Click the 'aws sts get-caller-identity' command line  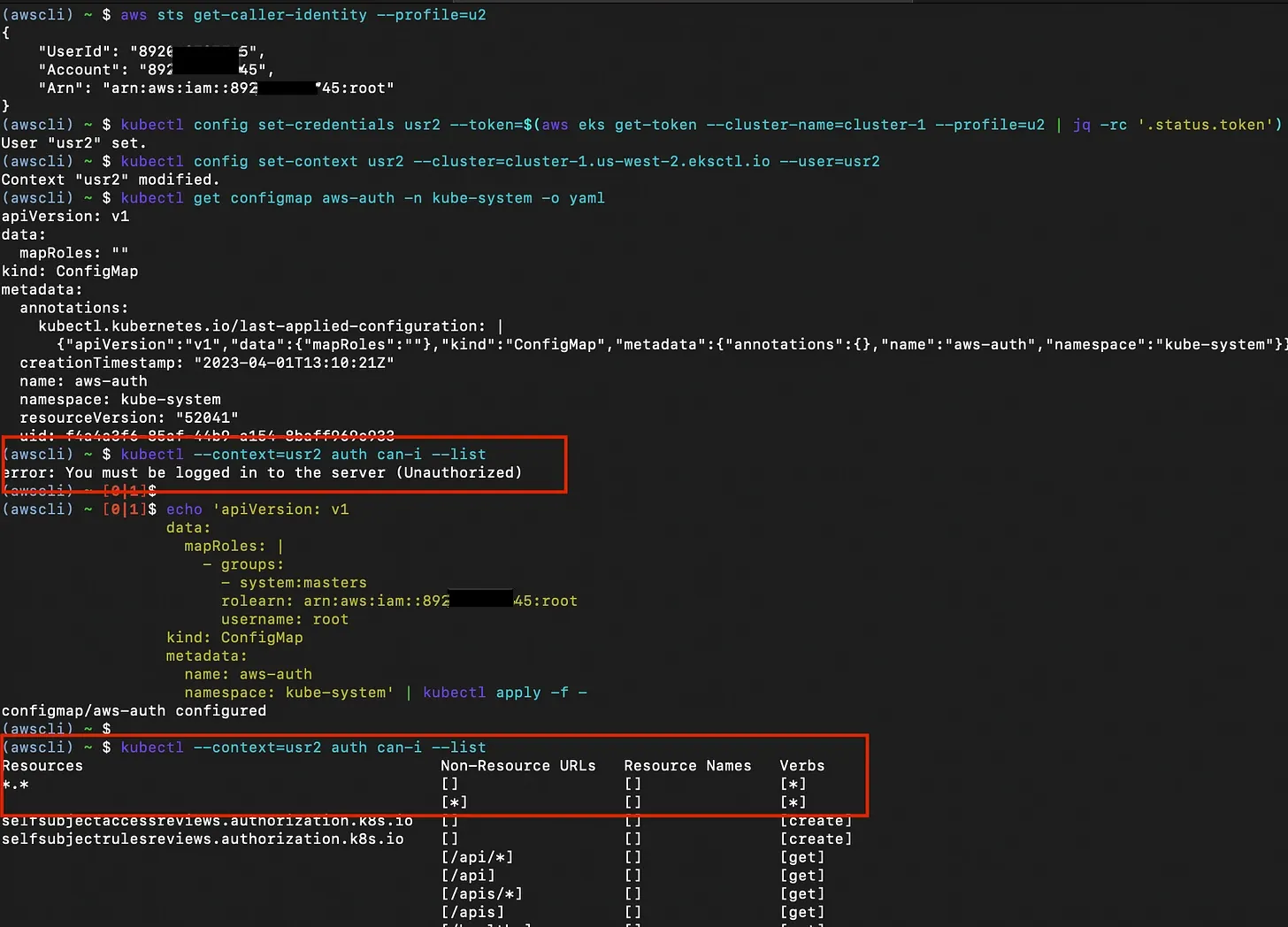[x=303, y=15]
